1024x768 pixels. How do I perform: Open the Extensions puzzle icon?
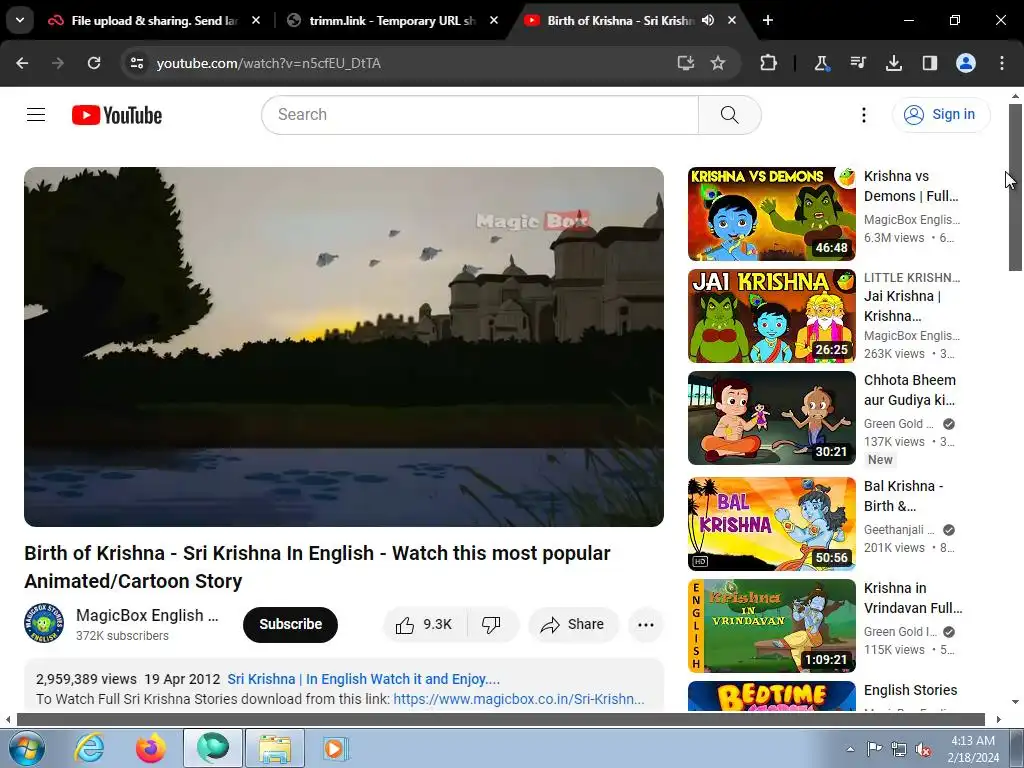(x=769, y=63)
